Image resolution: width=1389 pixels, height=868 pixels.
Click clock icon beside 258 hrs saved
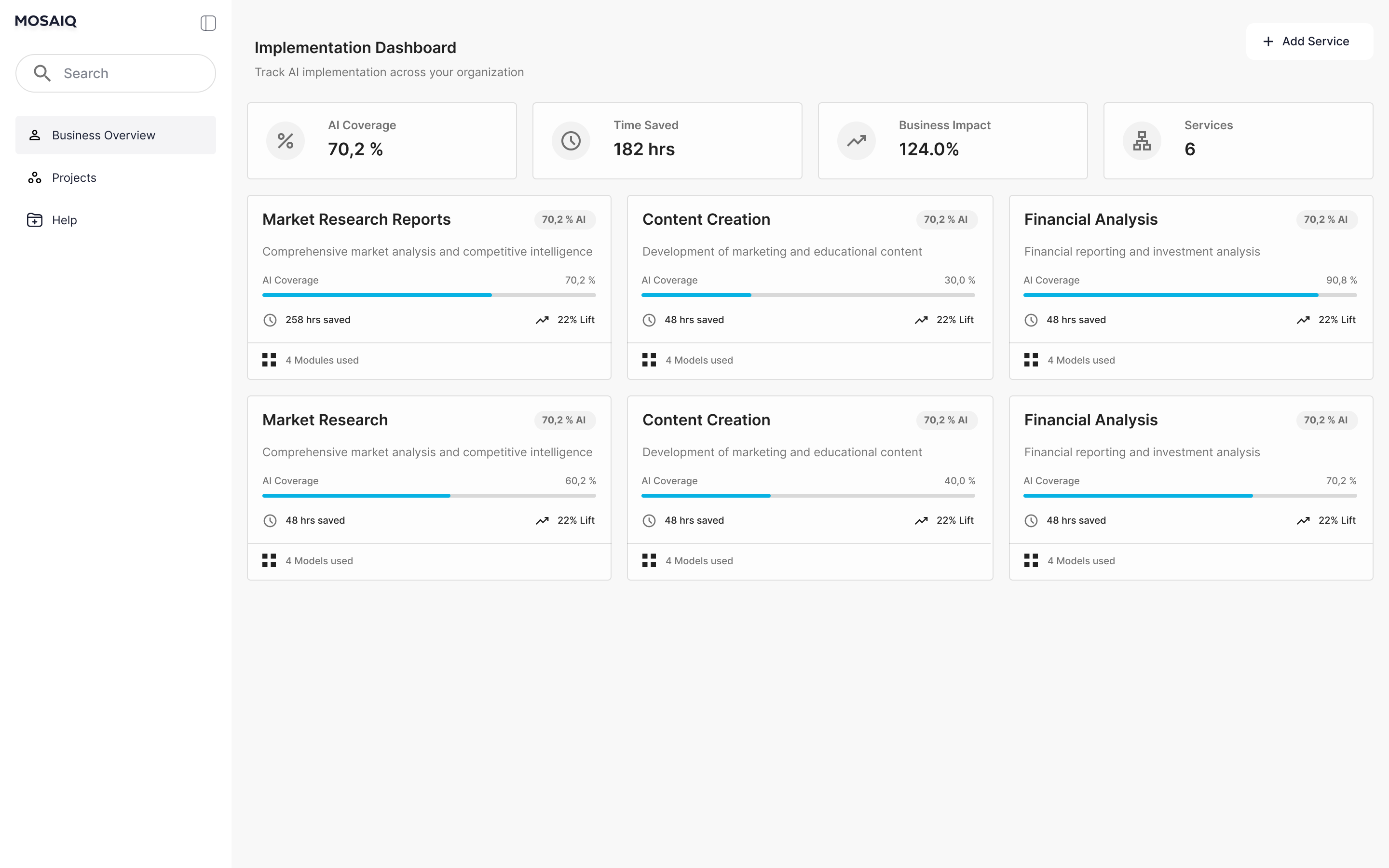click(x=270, y=320)
